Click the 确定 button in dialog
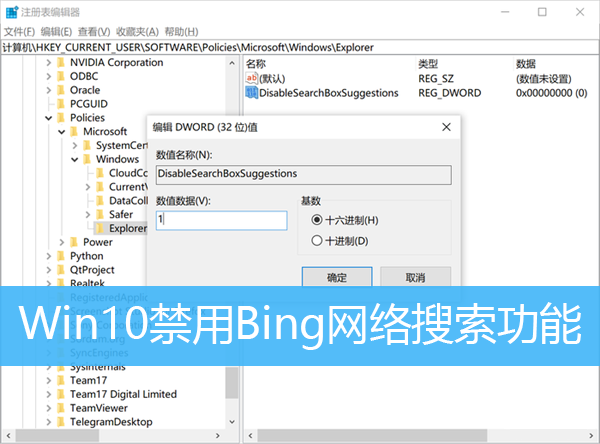The height and width of the screenshot is (444, 600). 337,277
